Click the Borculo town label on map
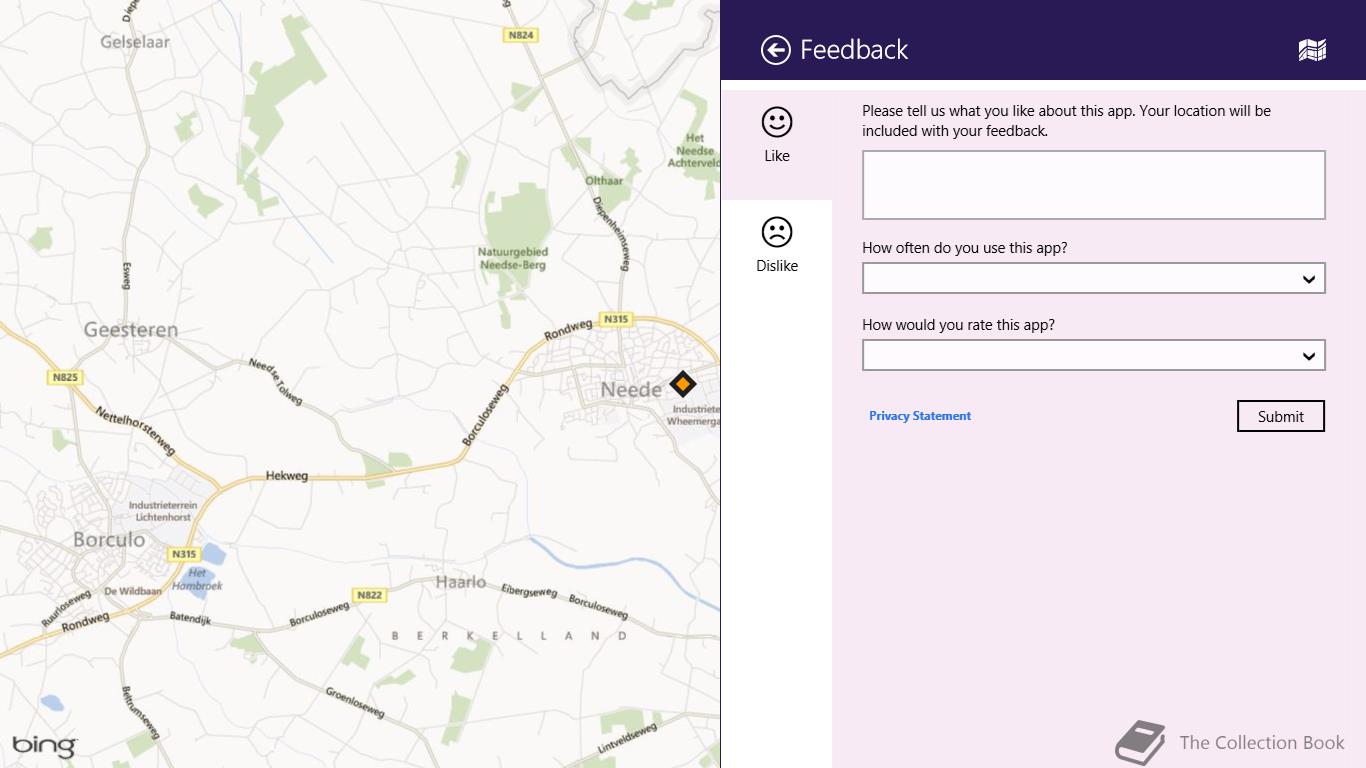Viewport: 1366px width, 768px height. click(109, 540)
